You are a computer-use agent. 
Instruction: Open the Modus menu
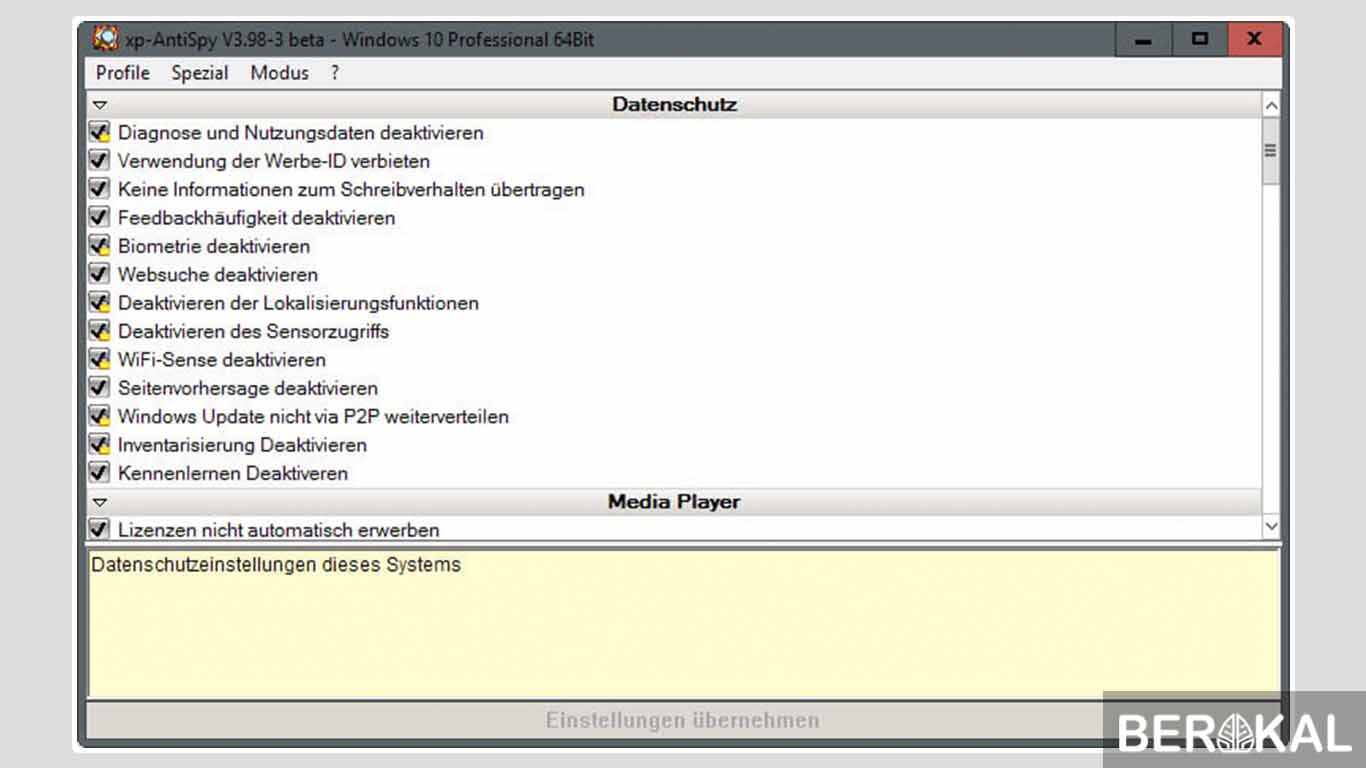click(279, 72)
